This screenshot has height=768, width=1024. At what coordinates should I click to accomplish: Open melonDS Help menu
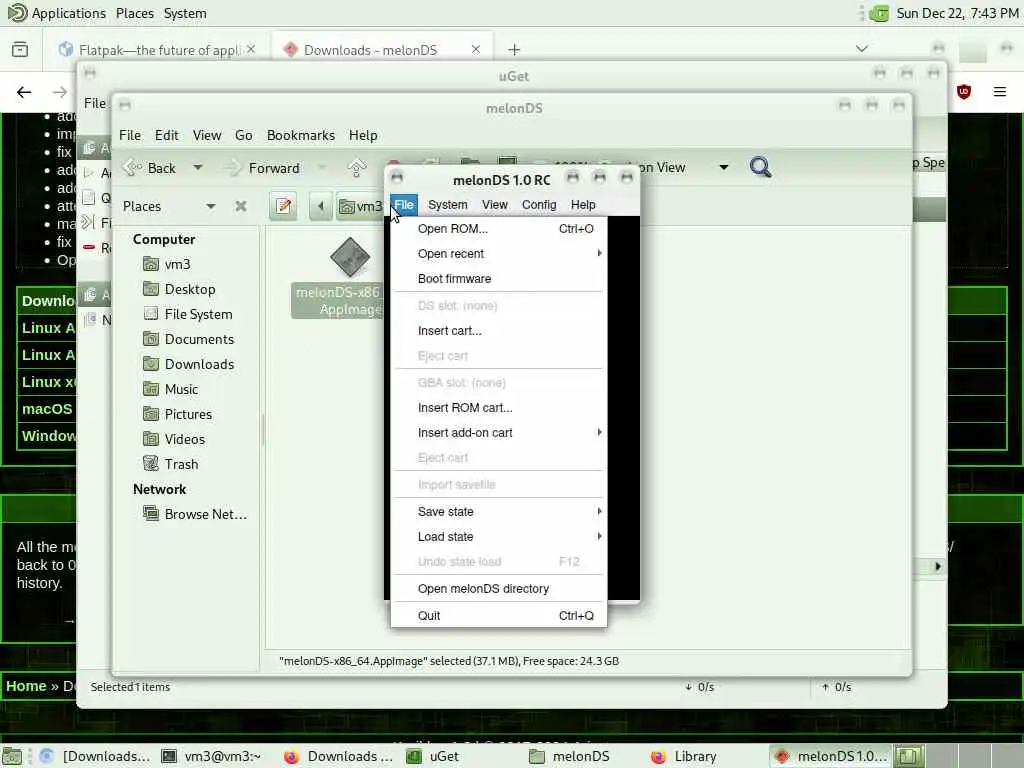(583, 204)
